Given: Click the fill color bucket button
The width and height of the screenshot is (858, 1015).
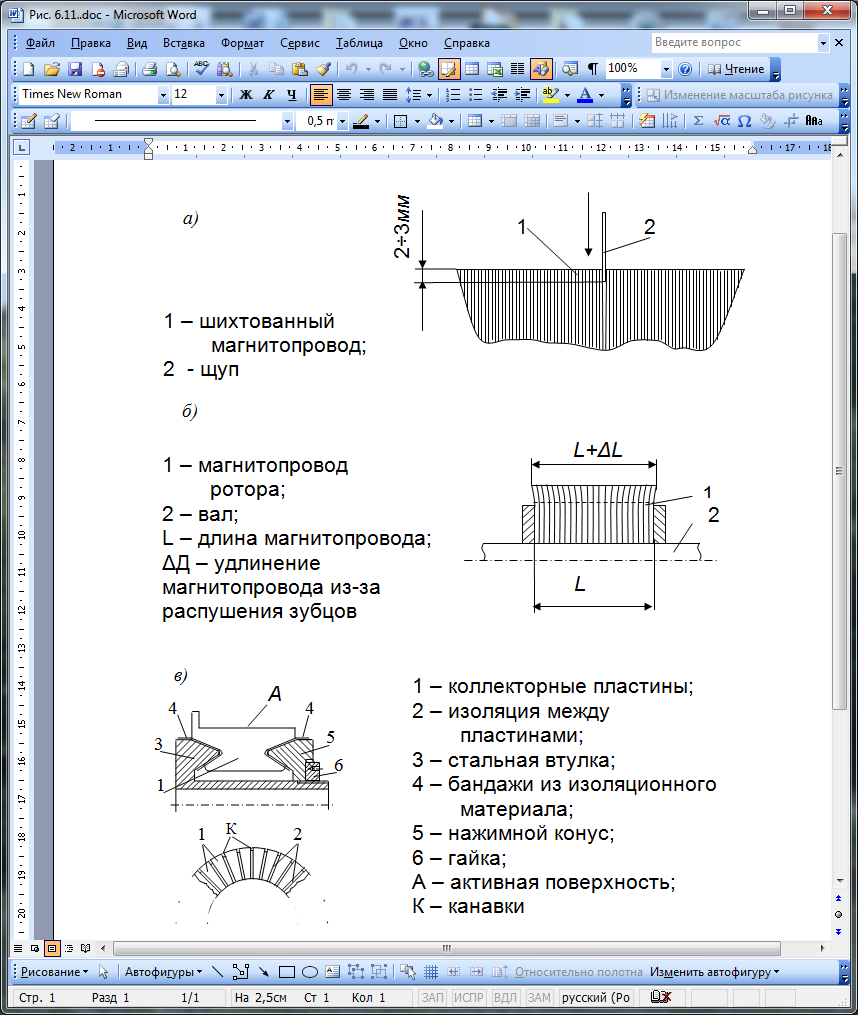Looking at the screenshot, I should click(436, 121).
